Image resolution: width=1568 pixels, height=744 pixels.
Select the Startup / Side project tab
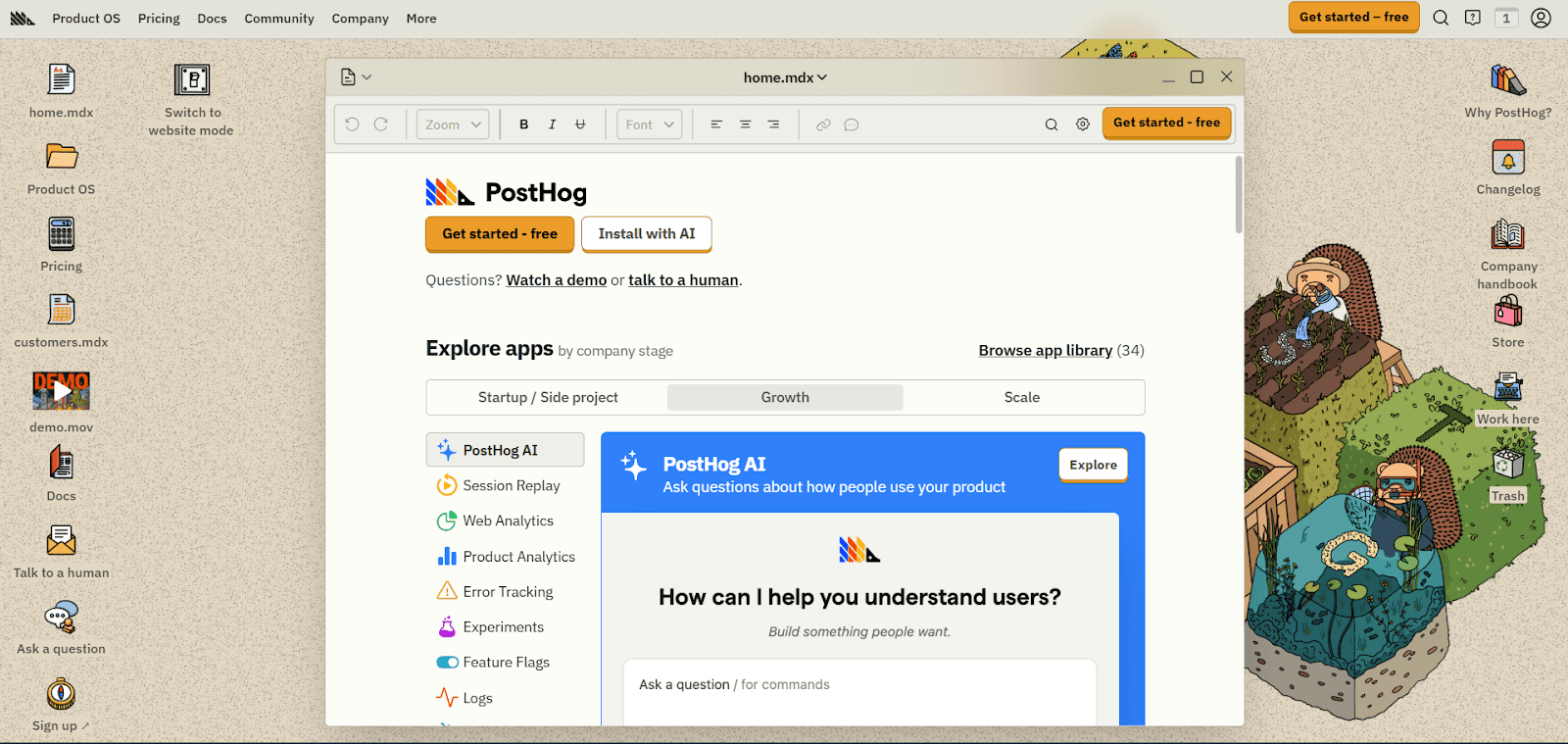coord(548,397)
